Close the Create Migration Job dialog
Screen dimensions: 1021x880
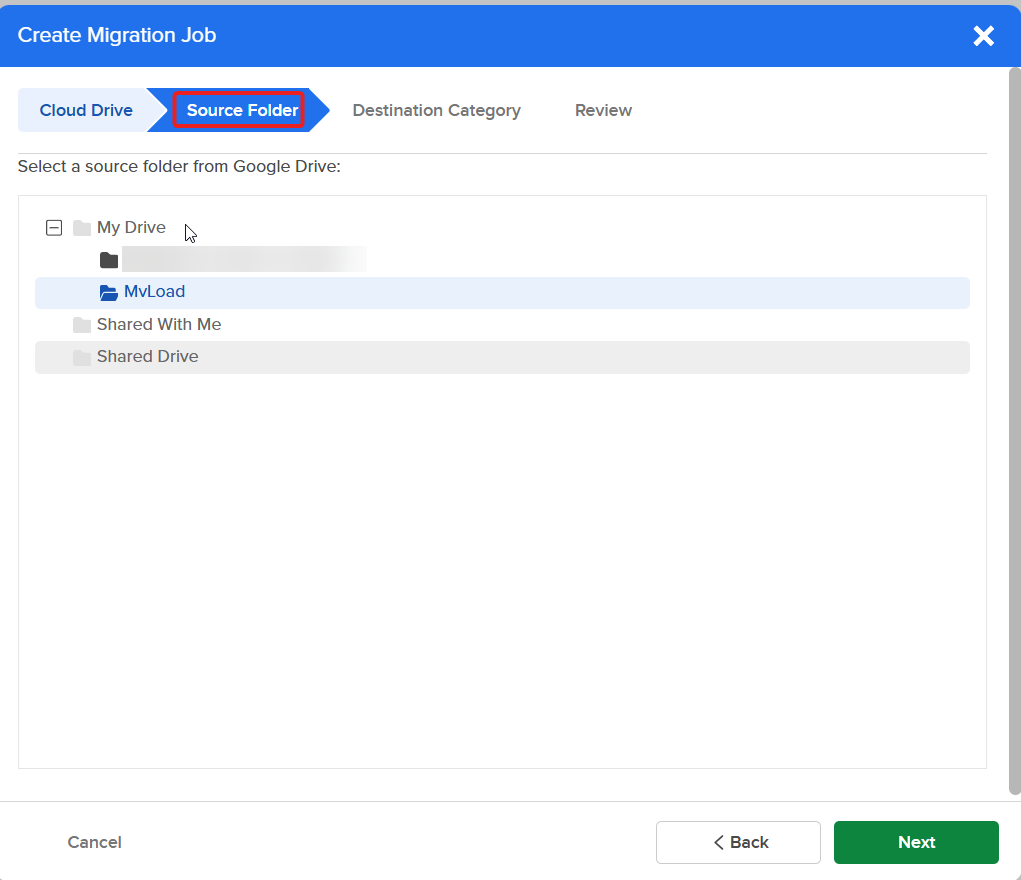(x=983, y=36)
